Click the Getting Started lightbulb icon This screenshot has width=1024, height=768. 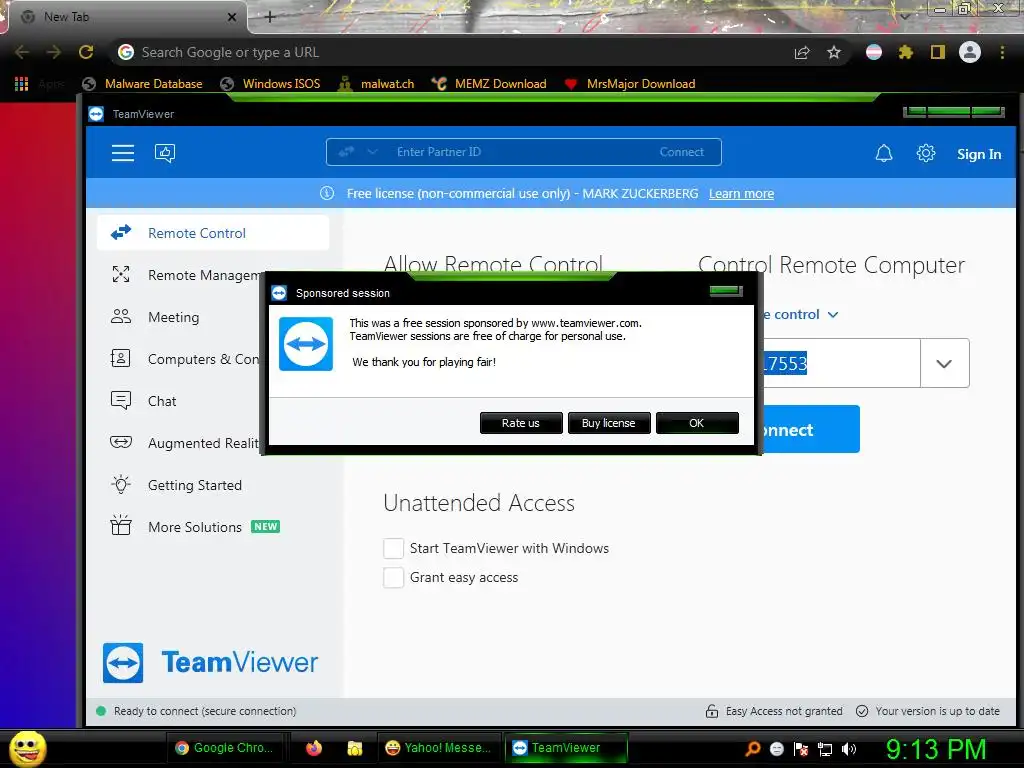pyautogui.click(x=121, y=485)
